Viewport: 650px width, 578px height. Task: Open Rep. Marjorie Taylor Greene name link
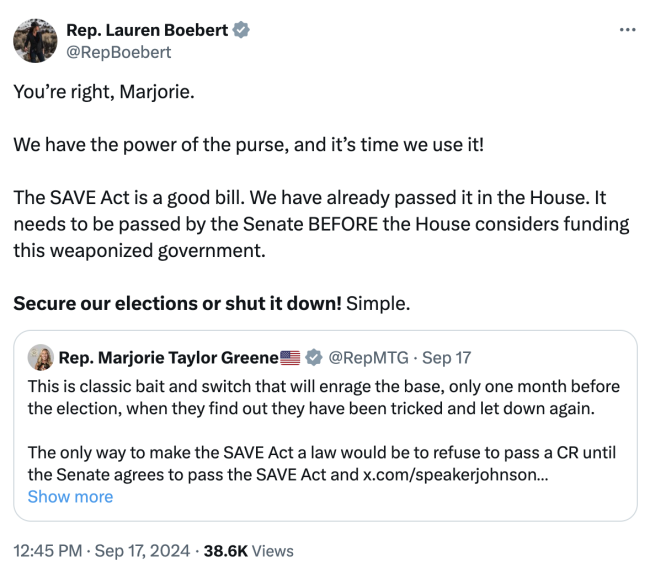click(168, 357)
